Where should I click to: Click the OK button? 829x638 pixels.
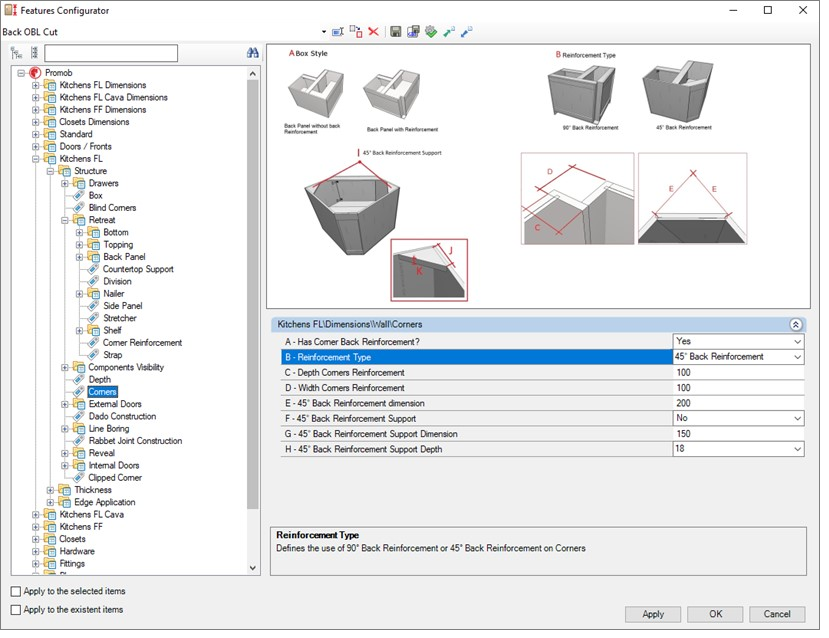716,614
